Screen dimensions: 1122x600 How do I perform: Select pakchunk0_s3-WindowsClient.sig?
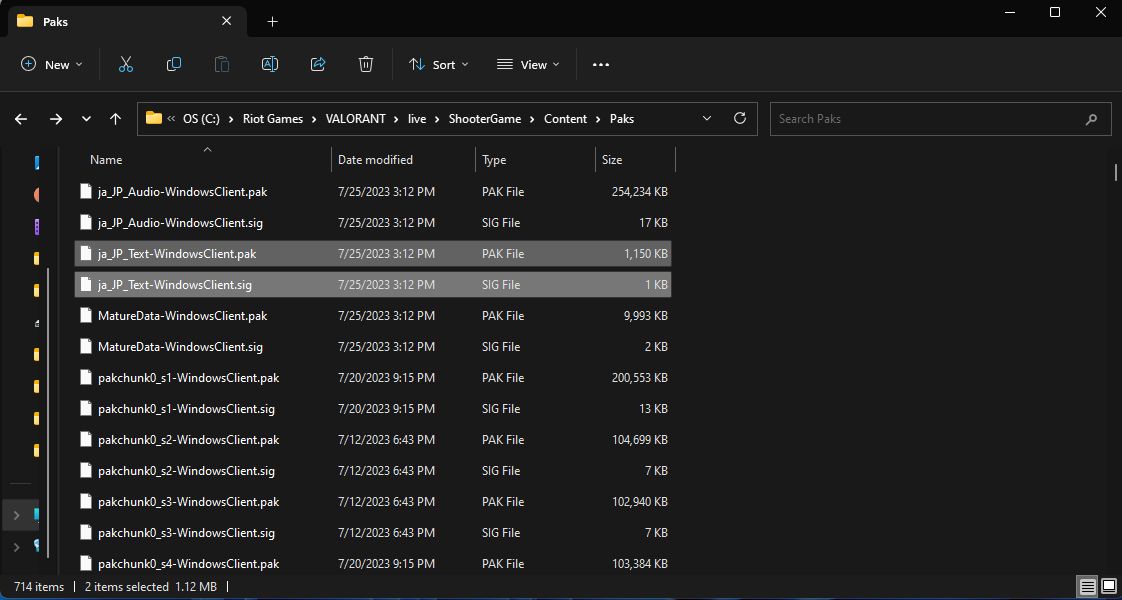point(373,533)
